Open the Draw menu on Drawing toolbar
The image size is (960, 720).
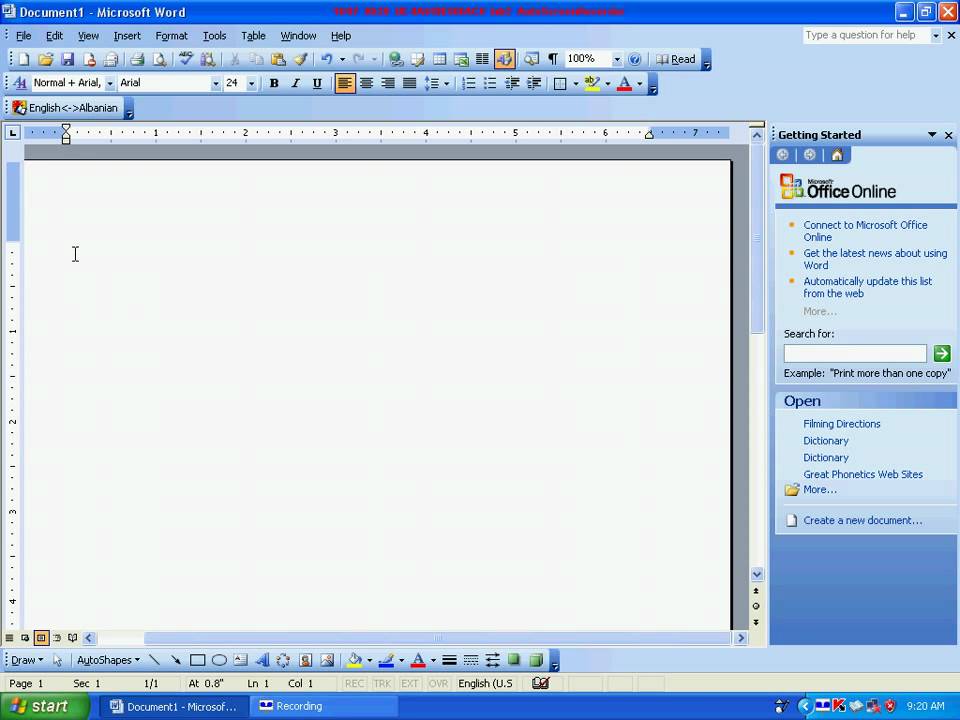(x=27, y=660)
